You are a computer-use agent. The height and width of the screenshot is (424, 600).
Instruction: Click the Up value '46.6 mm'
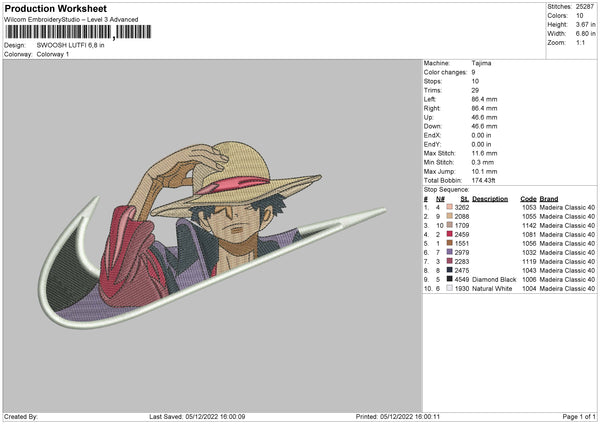[484, 117]
